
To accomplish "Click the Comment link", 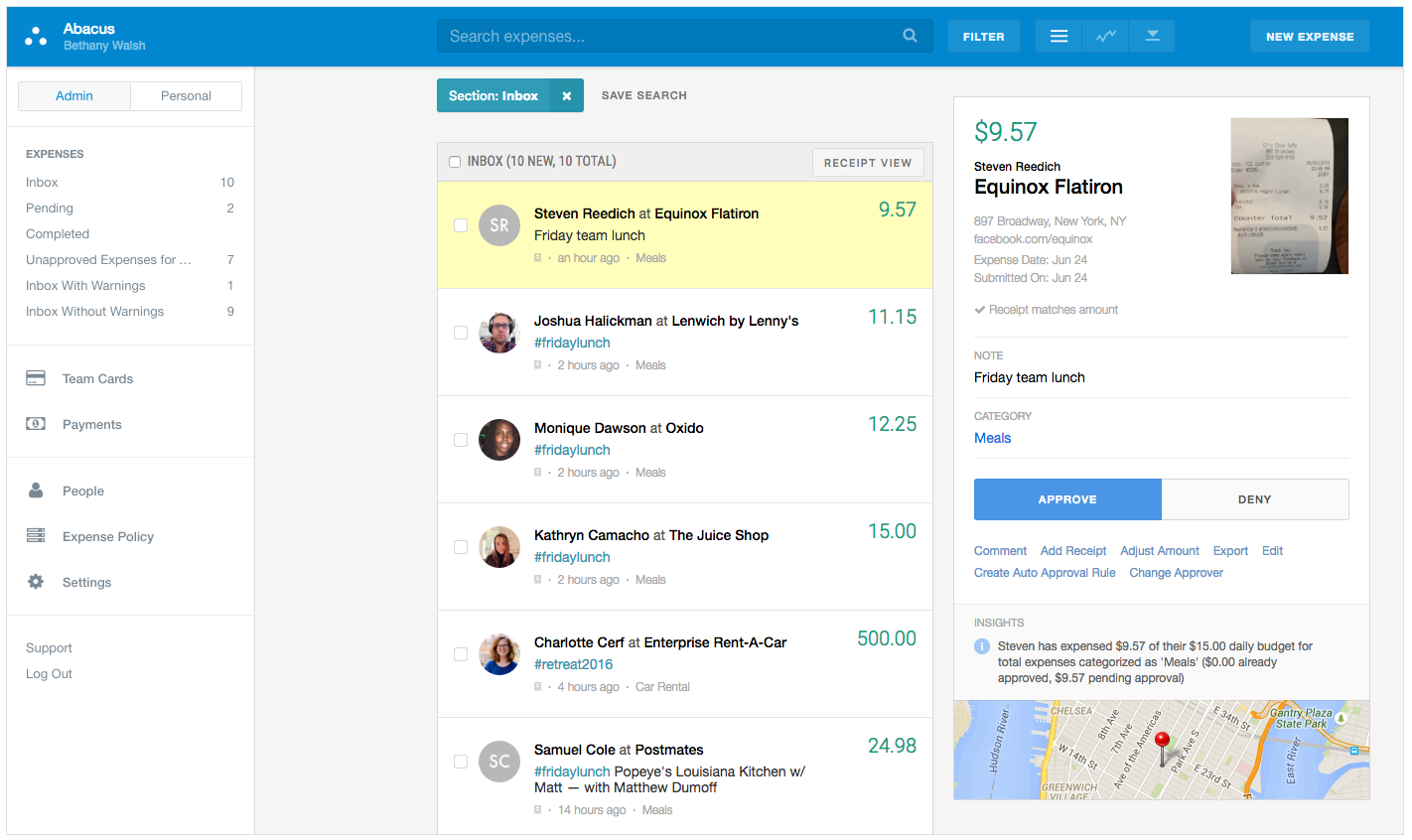I will [1000, 551].
